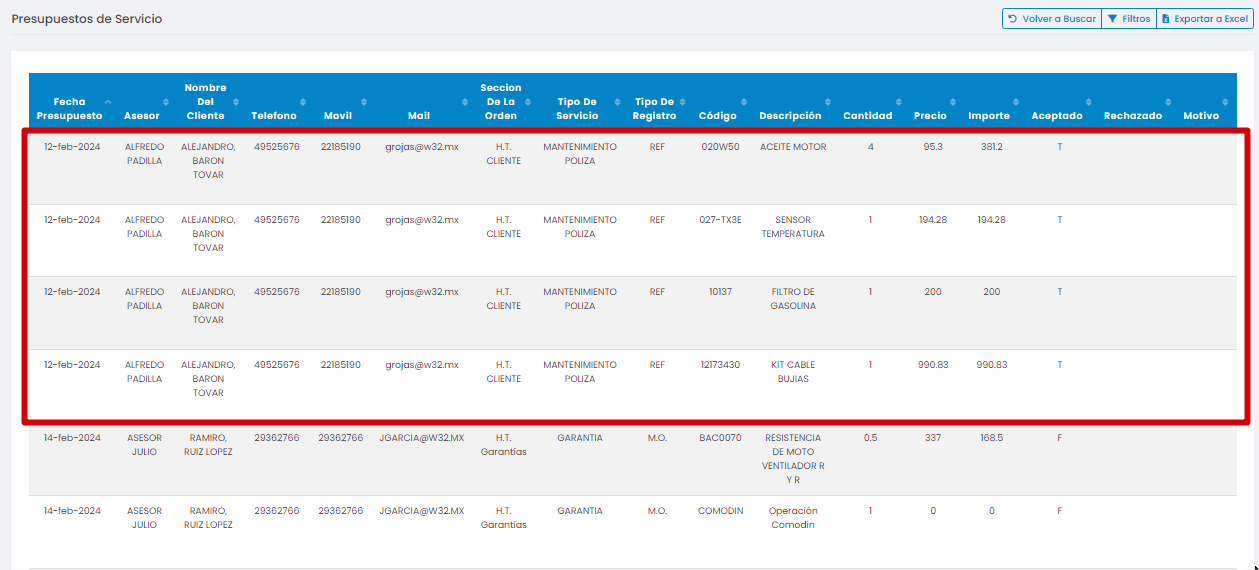Screen dimensions: 1259x570
Task: Sort by Fecha Presupuesto column header
Action: pos(70,102)
